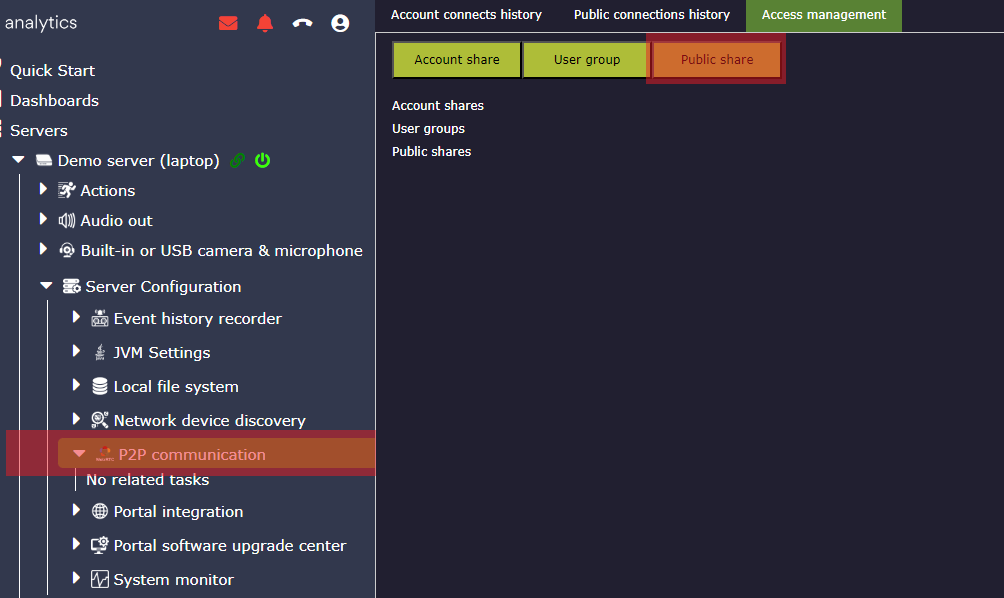Select the Actions tree item label
This screenshot has height=598, width=1004.
tap(108, 190)
